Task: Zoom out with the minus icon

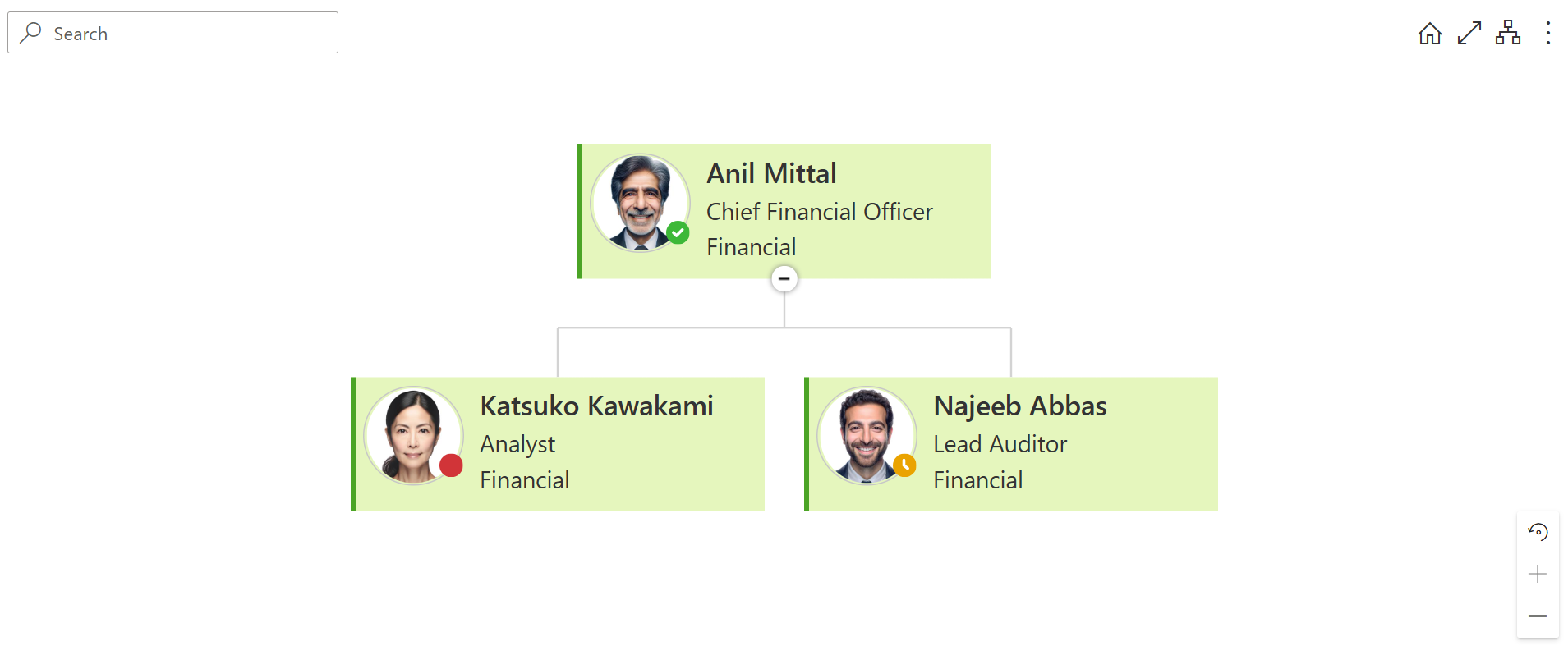Action: point(1538,616)
